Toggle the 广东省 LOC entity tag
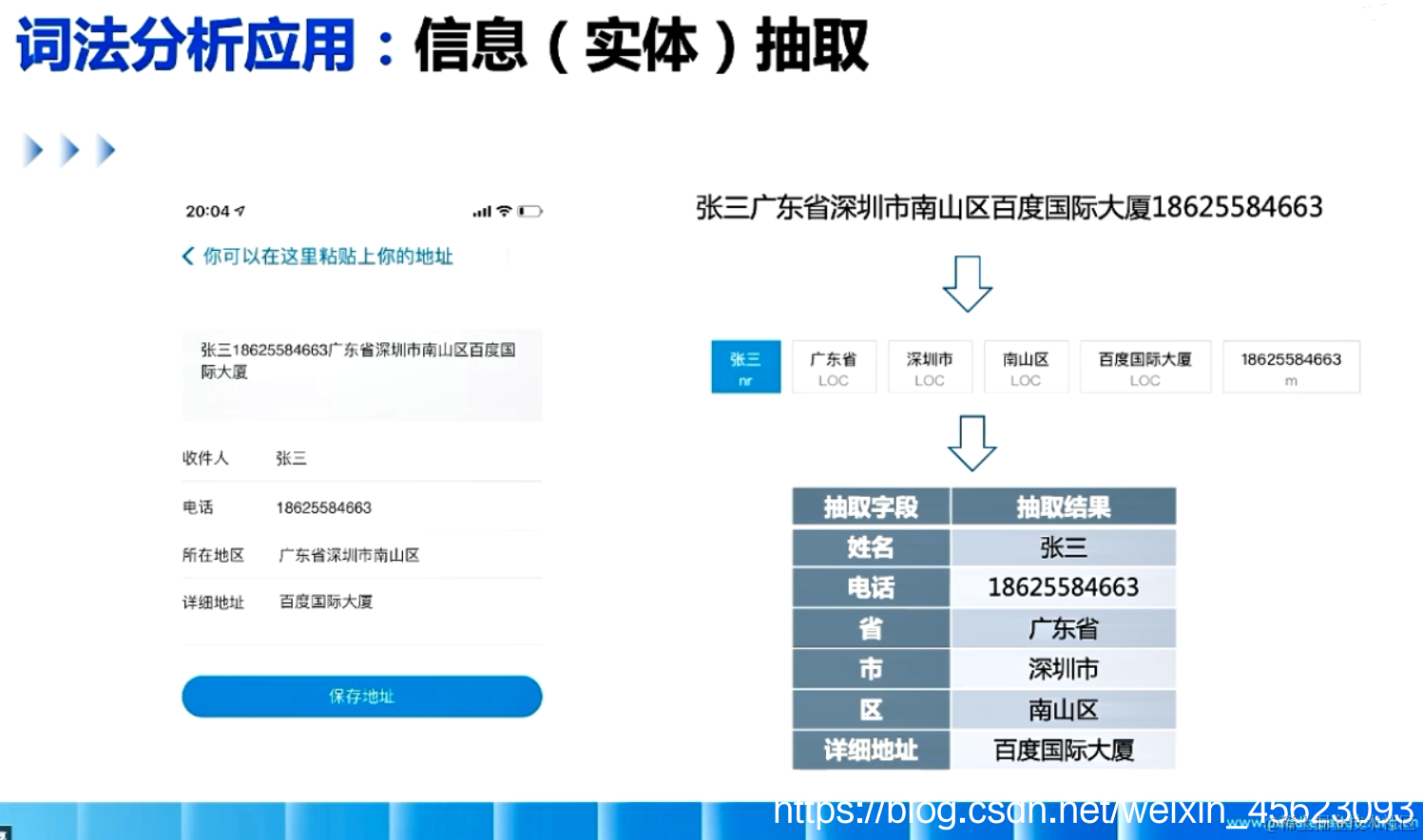The width and height of the screenshot is (1423, 840). pyautogui.click(x=833, y=367)
